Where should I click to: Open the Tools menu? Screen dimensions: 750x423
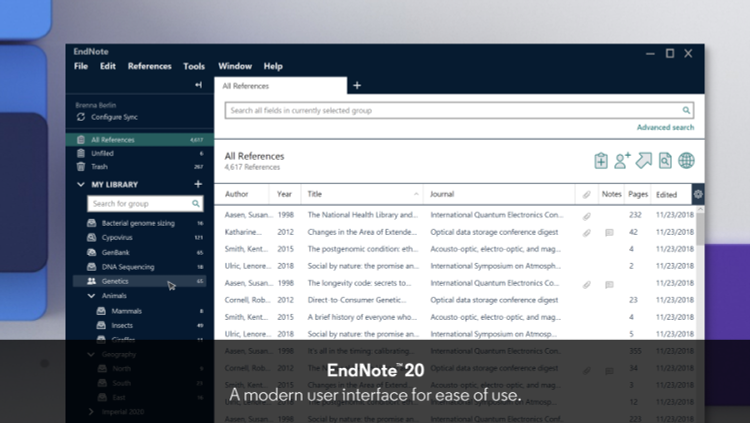click(x=194, y=66)
